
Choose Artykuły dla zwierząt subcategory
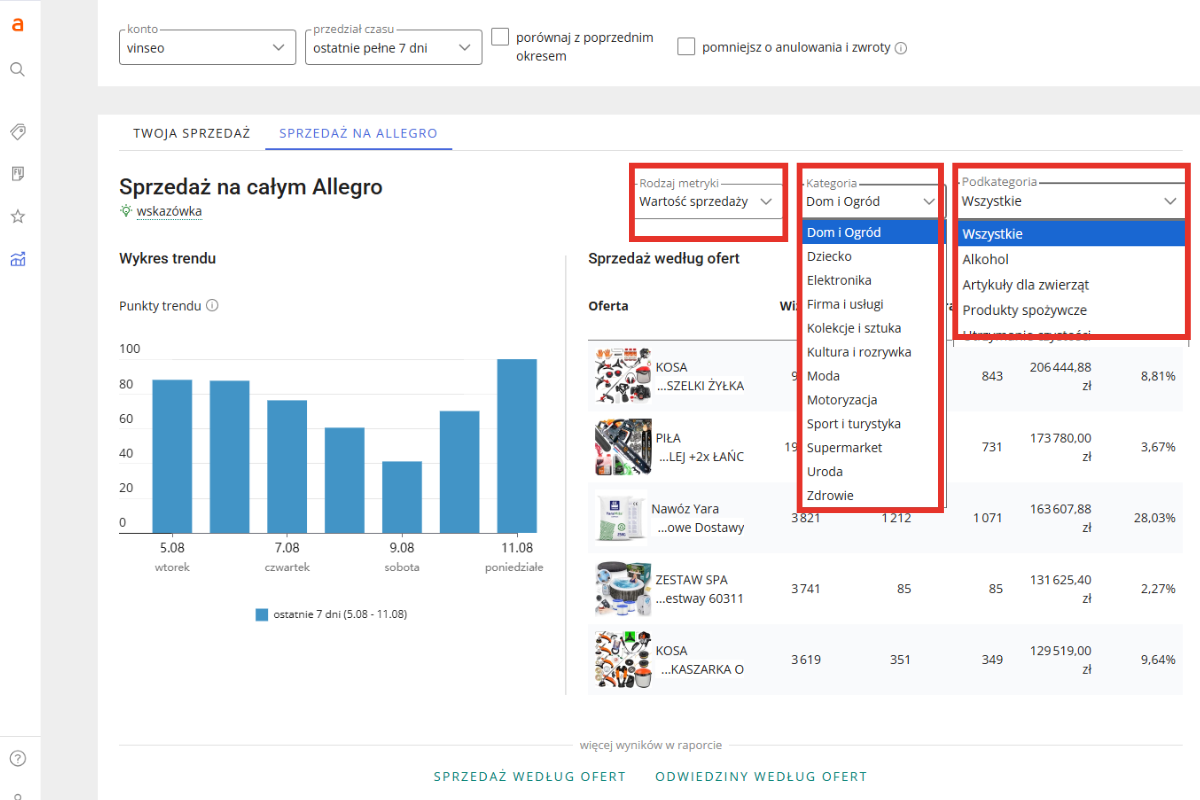pyautogui.click(x=1071, y=285)
